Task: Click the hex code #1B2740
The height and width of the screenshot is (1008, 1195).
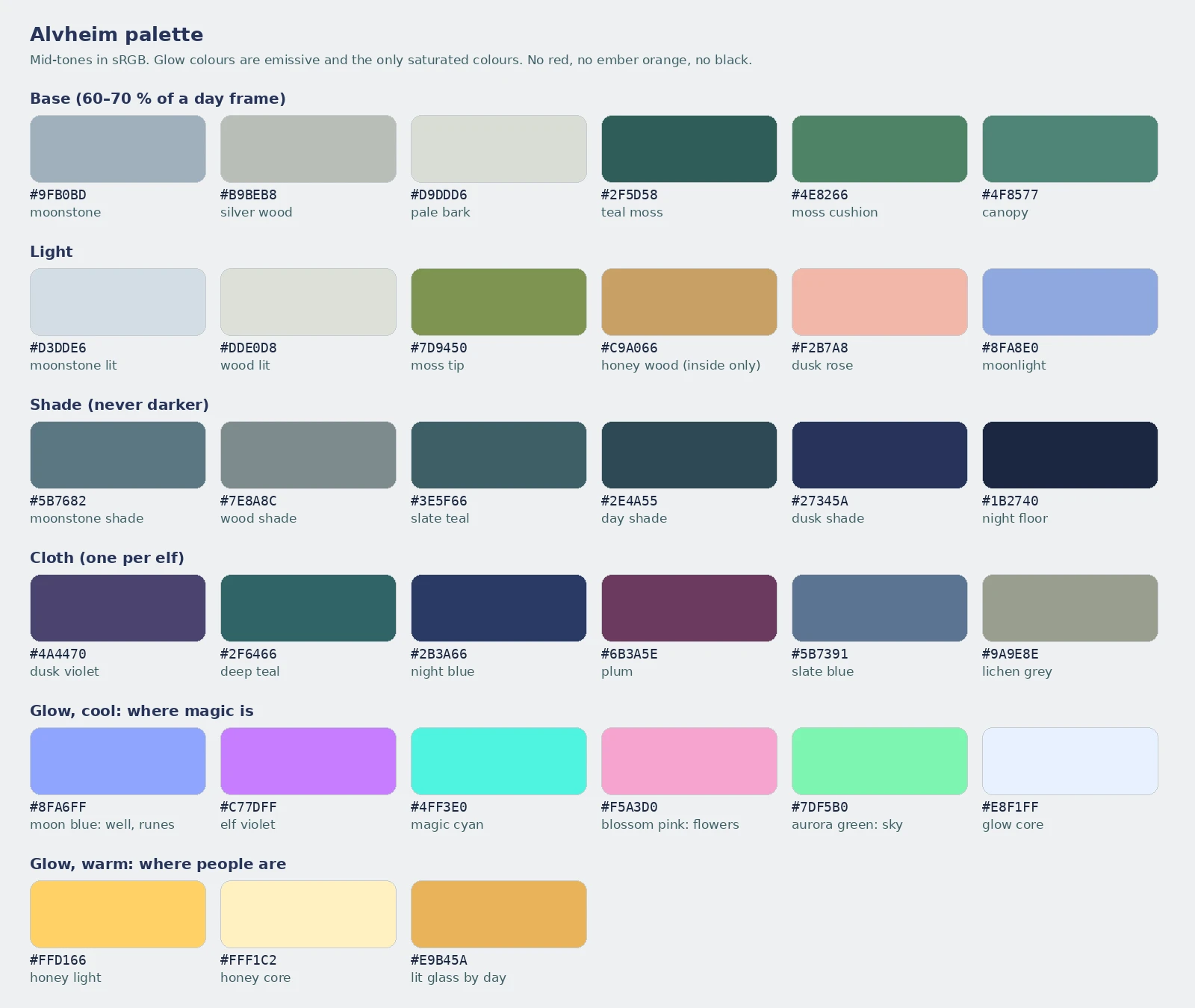Action: pyautogui.click(x=1011, y=501)
